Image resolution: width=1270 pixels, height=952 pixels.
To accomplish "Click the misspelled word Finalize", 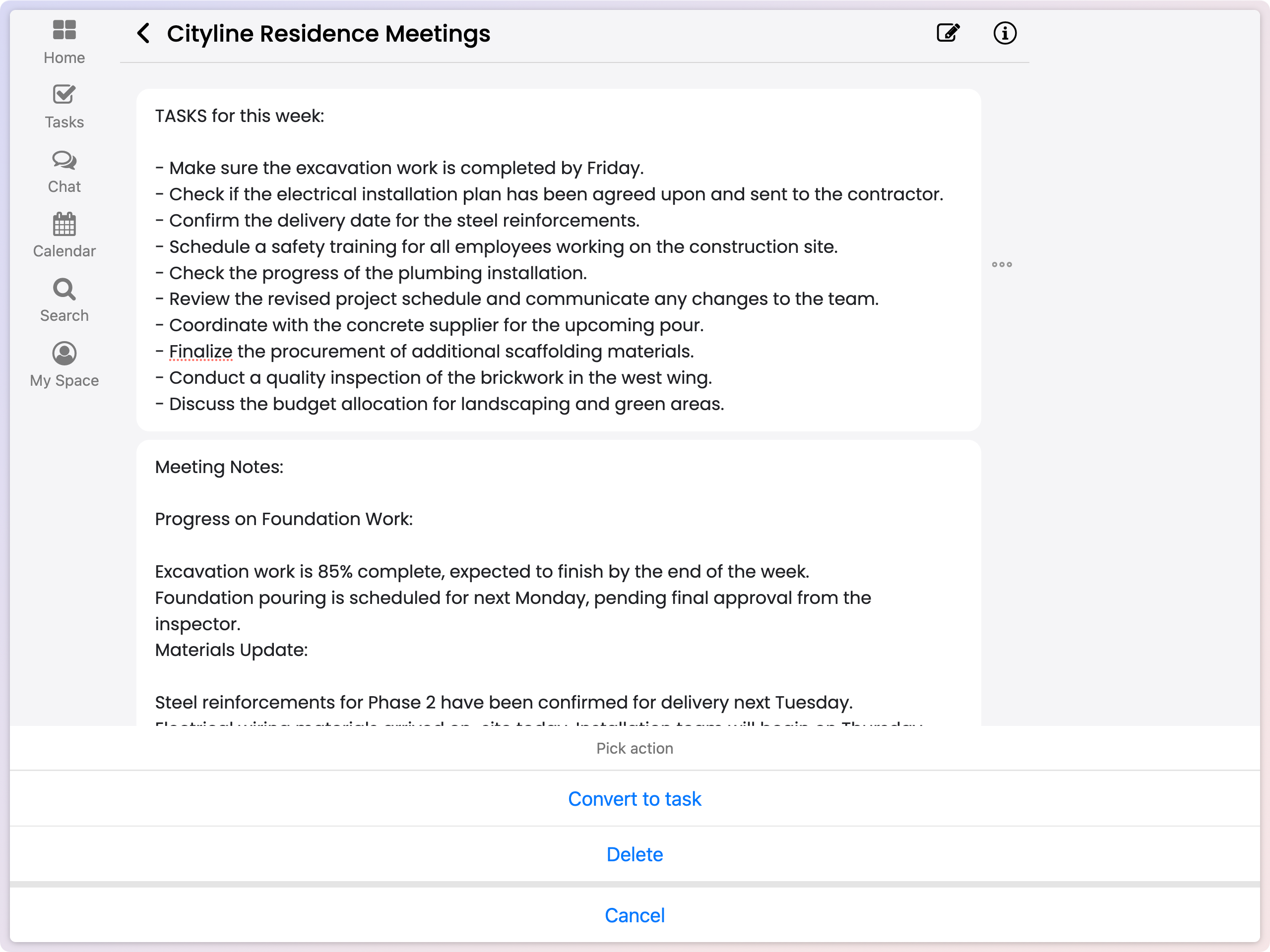I will point(200,351).
